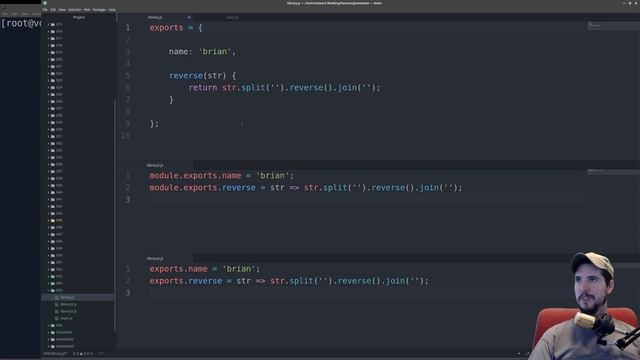Click the name: 'brian' line in top pane
The height and width of the screenshot is (360, 640).
pyautogui.click(x=202, y=51)
